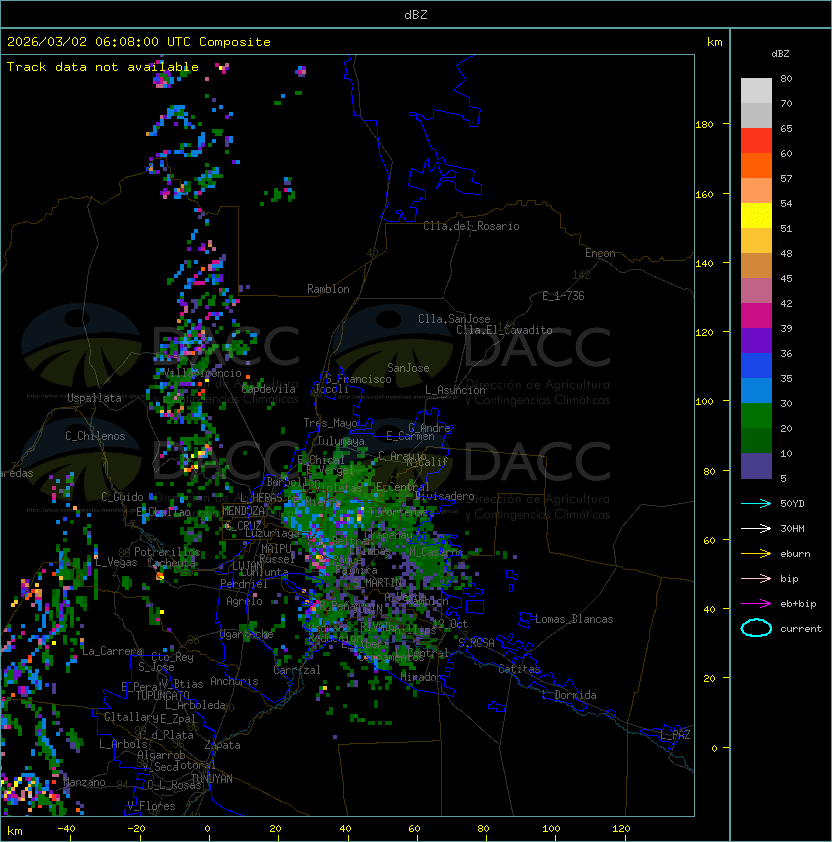Click the yellow eburn arrow in legend
This screenshot has height=842, width=832.
pyautogui.click(x=756, y=554)
